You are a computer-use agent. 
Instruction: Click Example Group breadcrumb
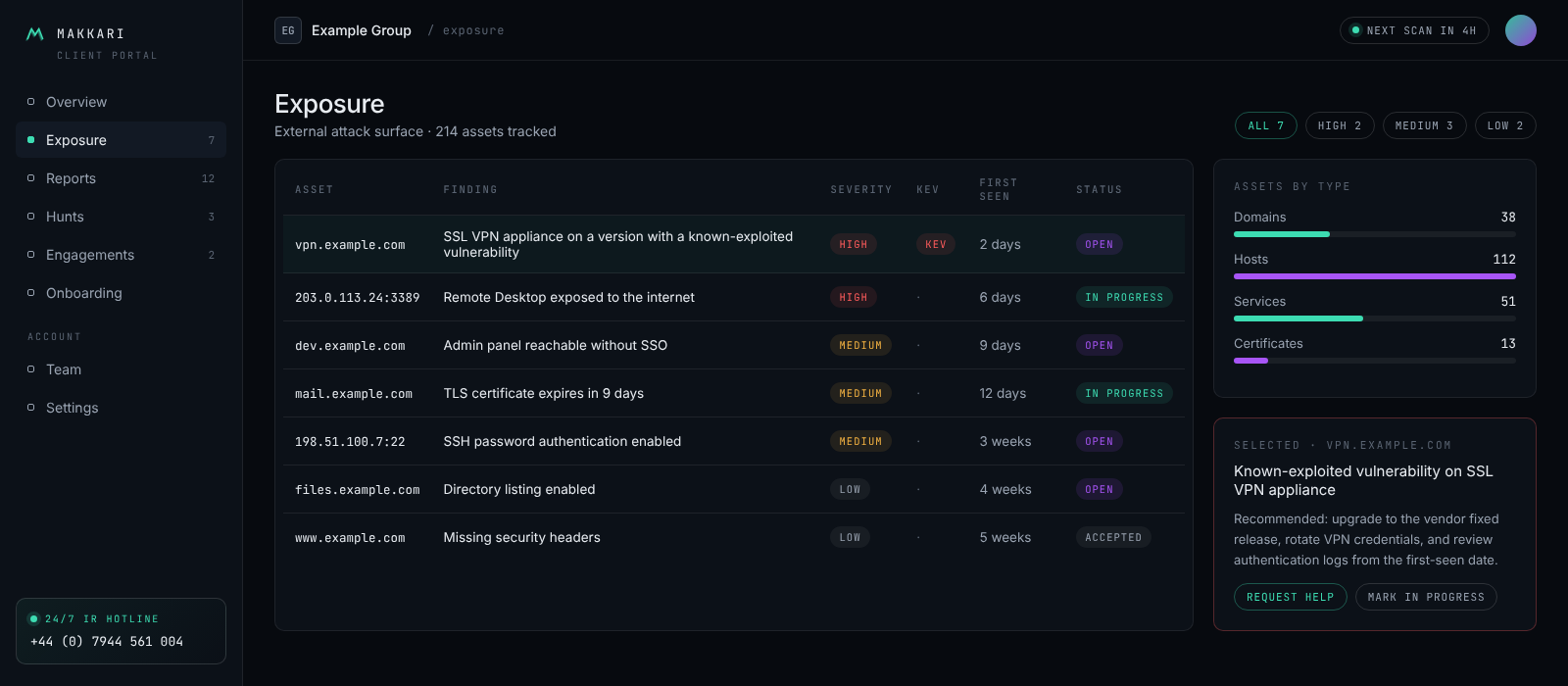(362, 30)
